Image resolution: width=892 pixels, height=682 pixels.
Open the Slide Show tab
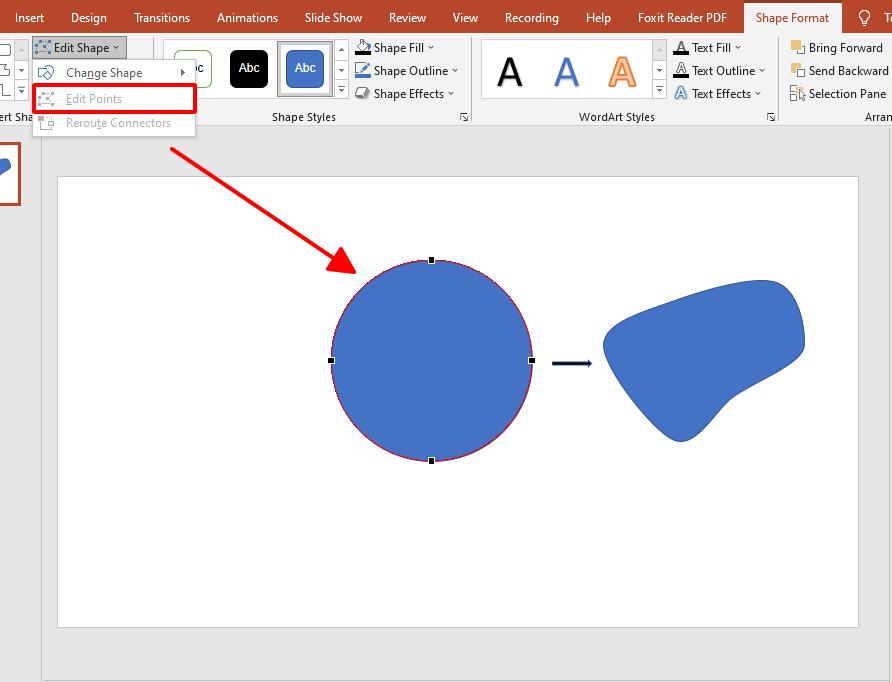tap(333, 17)
